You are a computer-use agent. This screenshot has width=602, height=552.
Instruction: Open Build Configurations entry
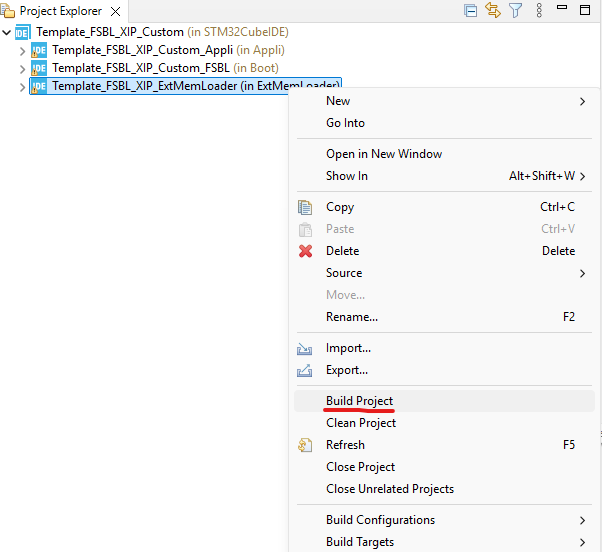[x=445, y=520]
